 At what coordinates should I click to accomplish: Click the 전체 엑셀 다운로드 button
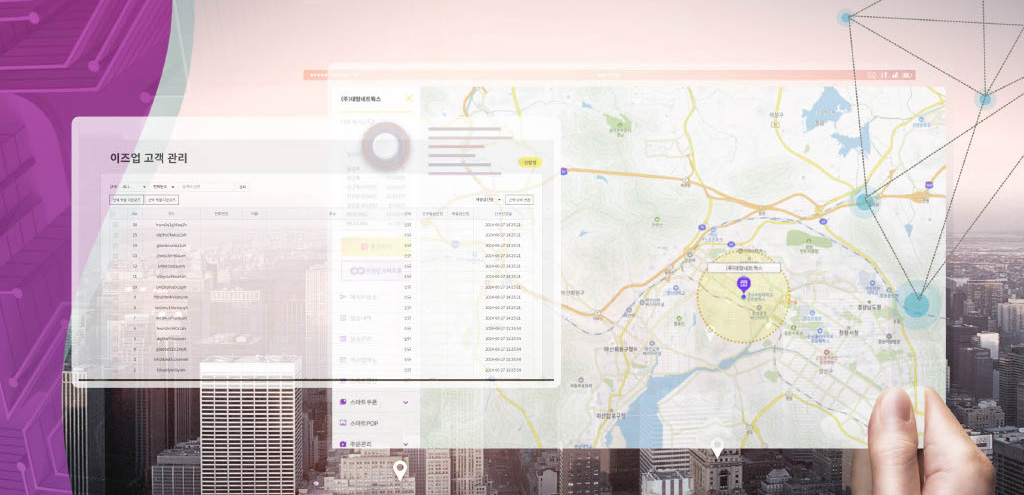coord(126,200)
